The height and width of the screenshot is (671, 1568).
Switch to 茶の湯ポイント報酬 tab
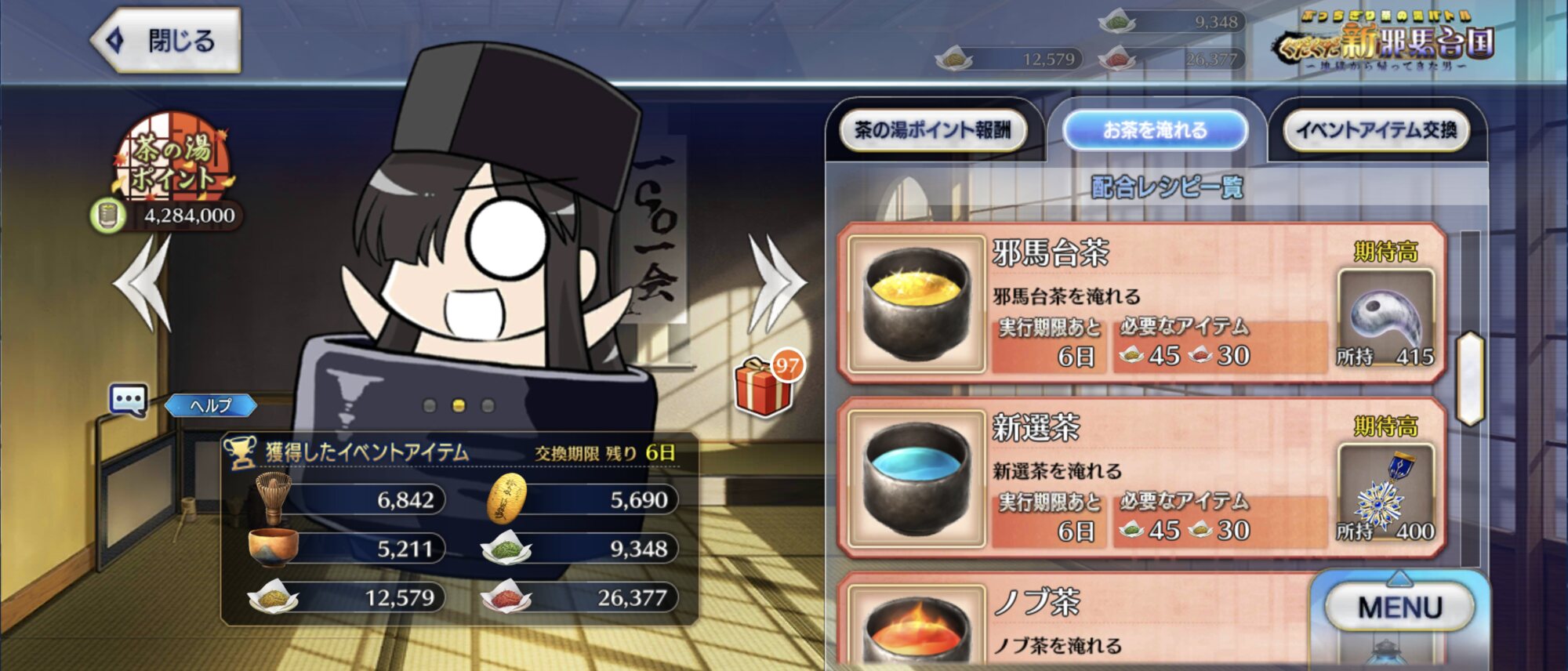pyautogui.click(x=933, y=130)
